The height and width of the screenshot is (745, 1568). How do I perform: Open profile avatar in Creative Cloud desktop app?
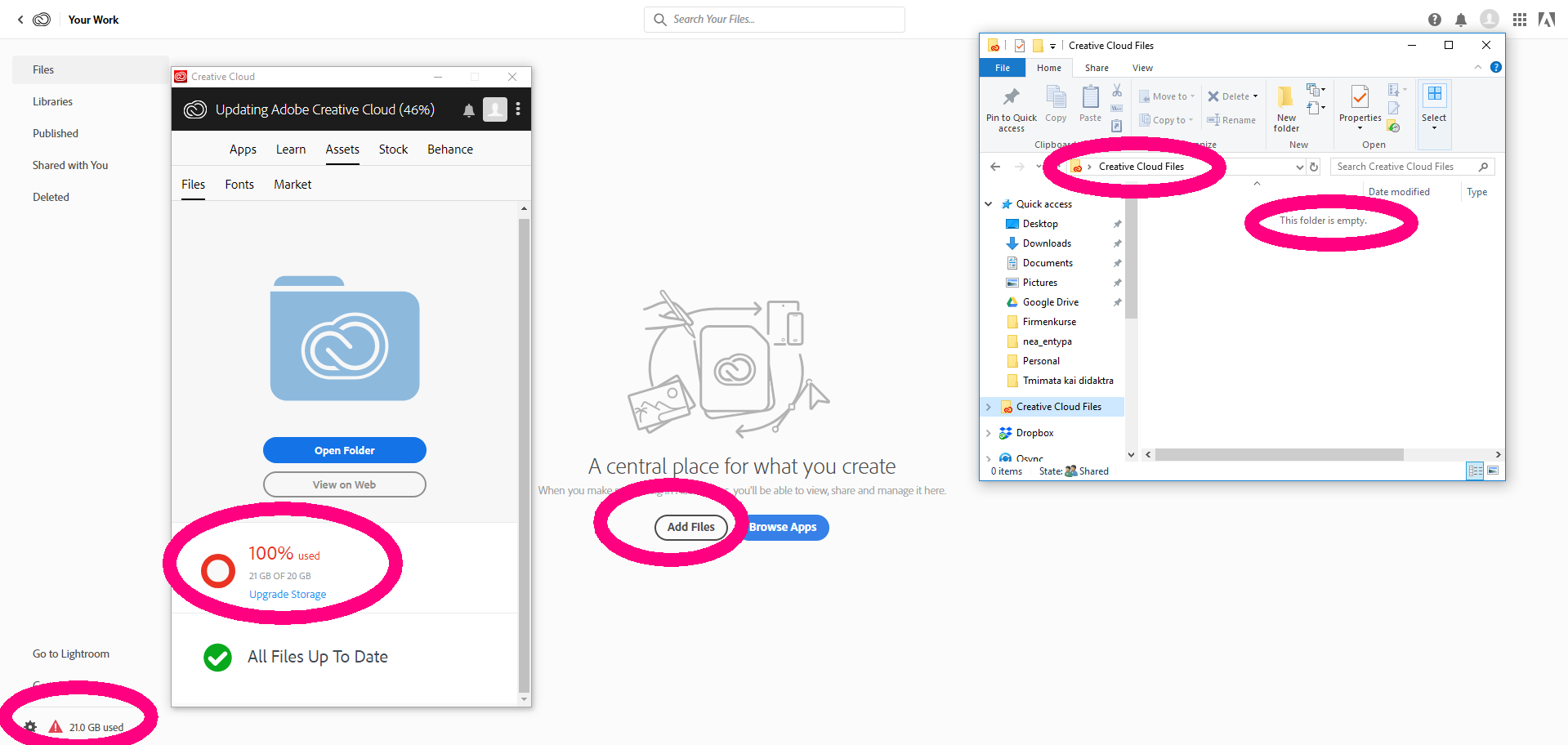tap(495, 109)
